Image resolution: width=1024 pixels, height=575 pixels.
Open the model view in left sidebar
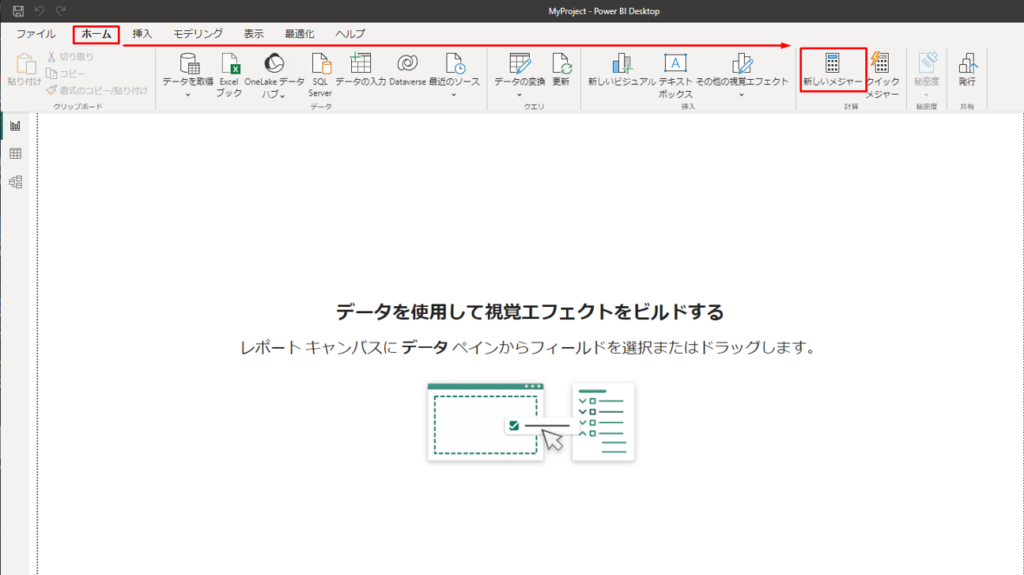15,182
